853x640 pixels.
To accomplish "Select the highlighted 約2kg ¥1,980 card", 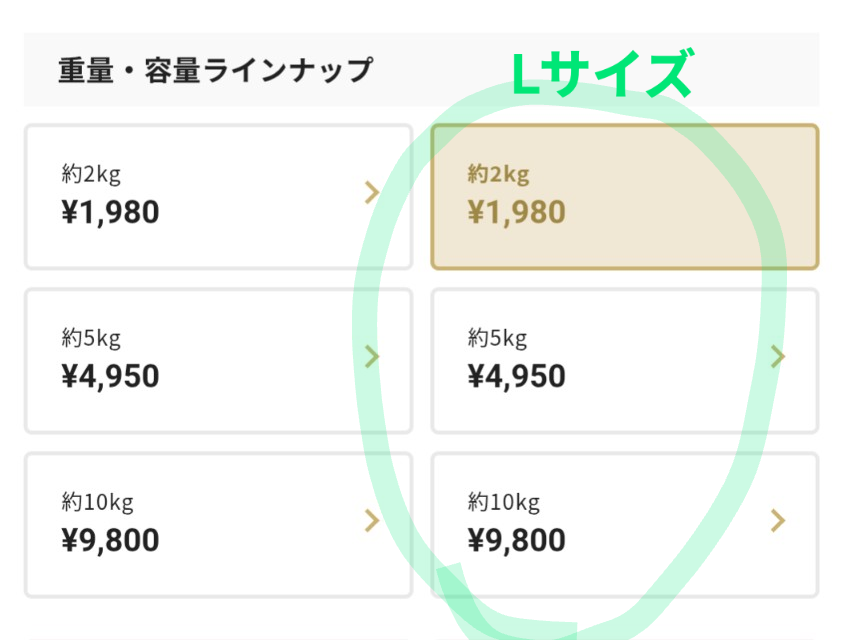I will click(624, 197).
